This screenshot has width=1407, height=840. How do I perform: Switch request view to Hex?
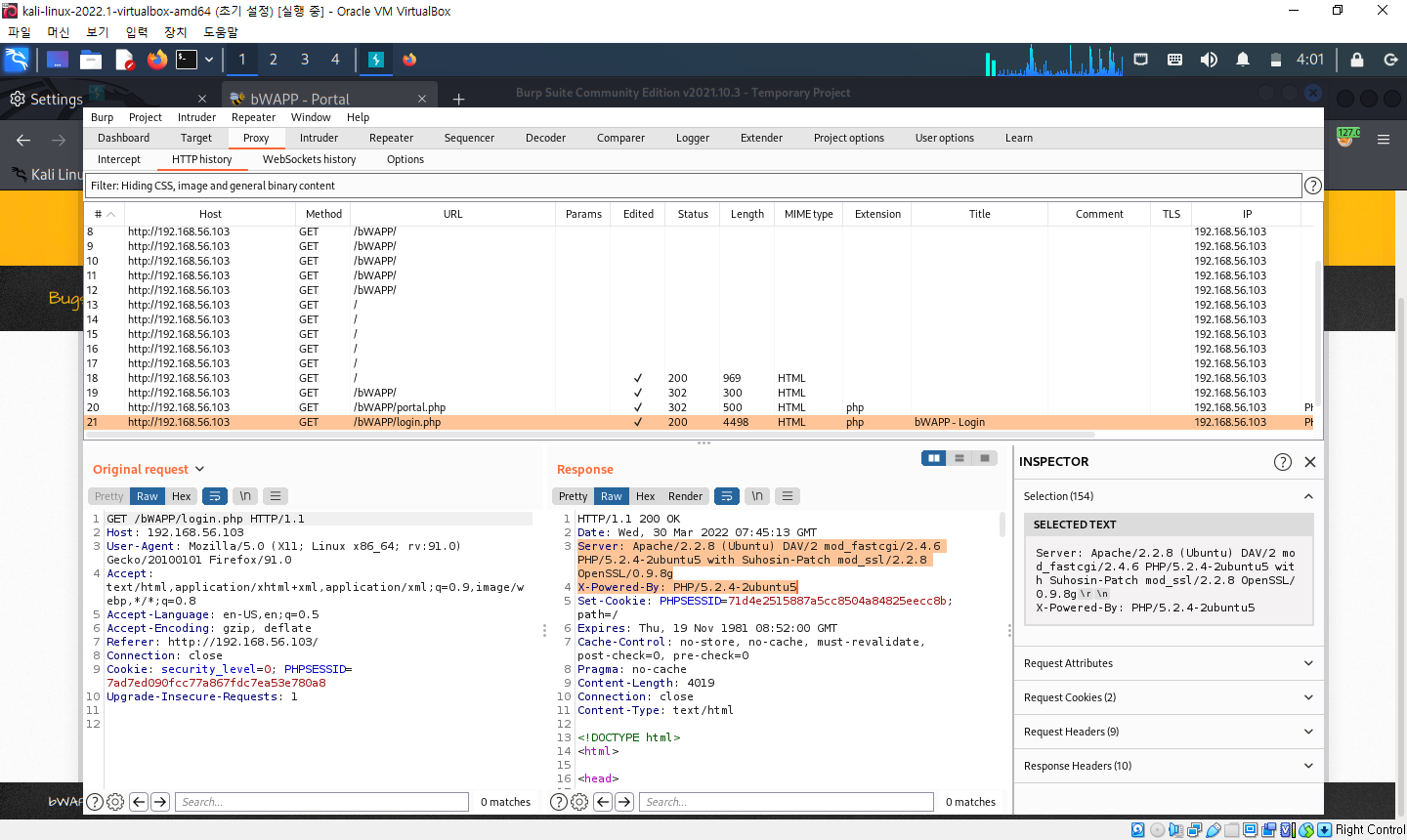(x=182, y=496)
